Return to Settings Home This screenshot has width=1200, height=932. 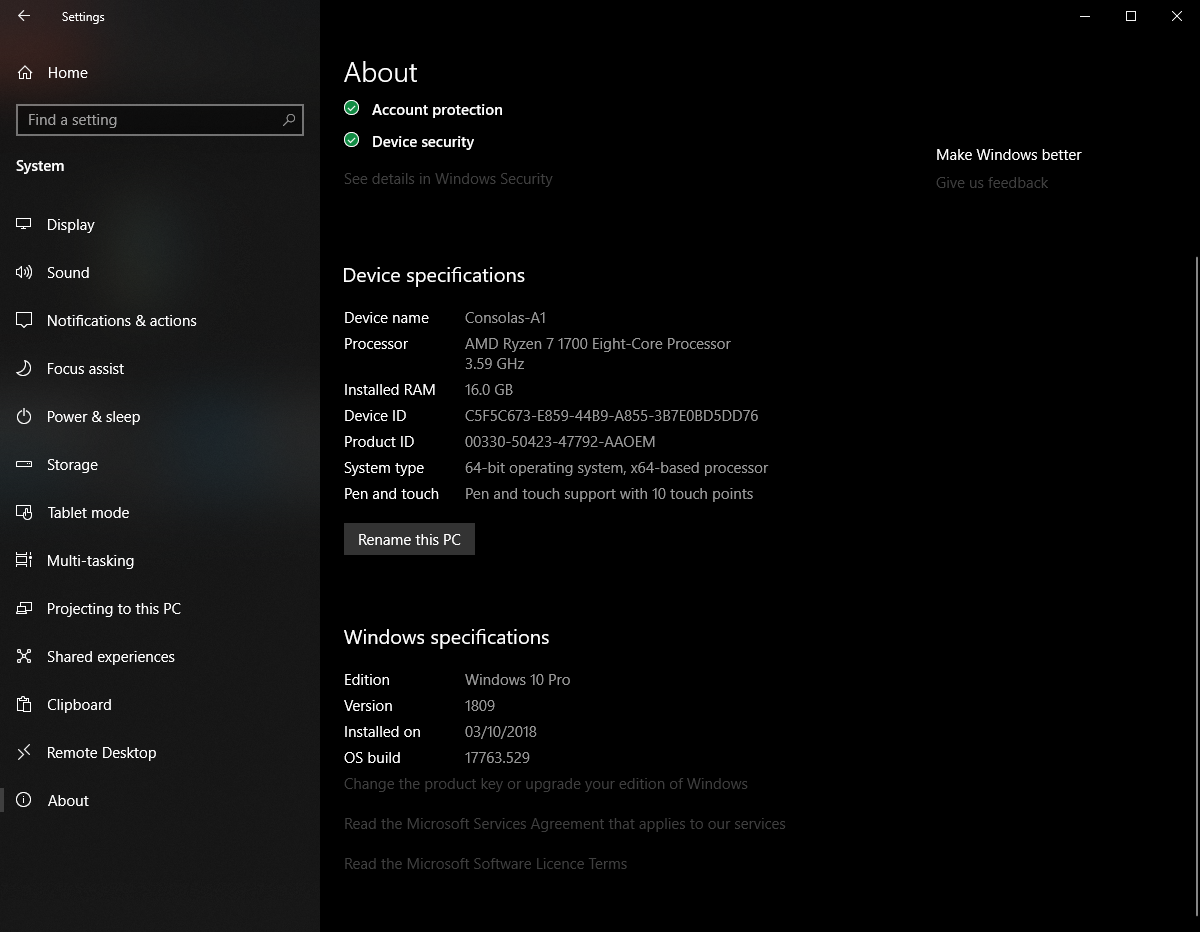(x=160, y=73)
